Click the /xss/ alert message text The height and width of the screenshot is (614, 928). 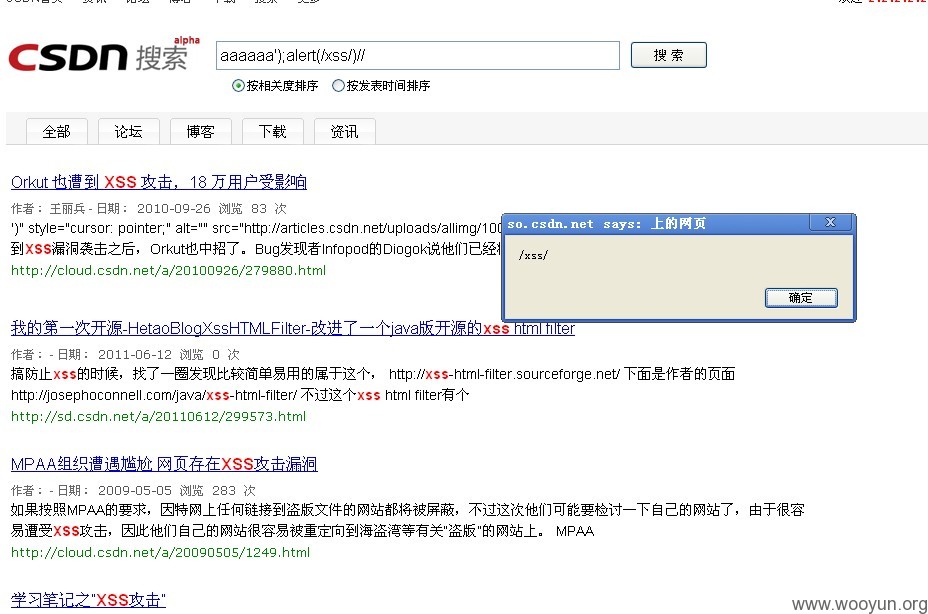point(533,255)
